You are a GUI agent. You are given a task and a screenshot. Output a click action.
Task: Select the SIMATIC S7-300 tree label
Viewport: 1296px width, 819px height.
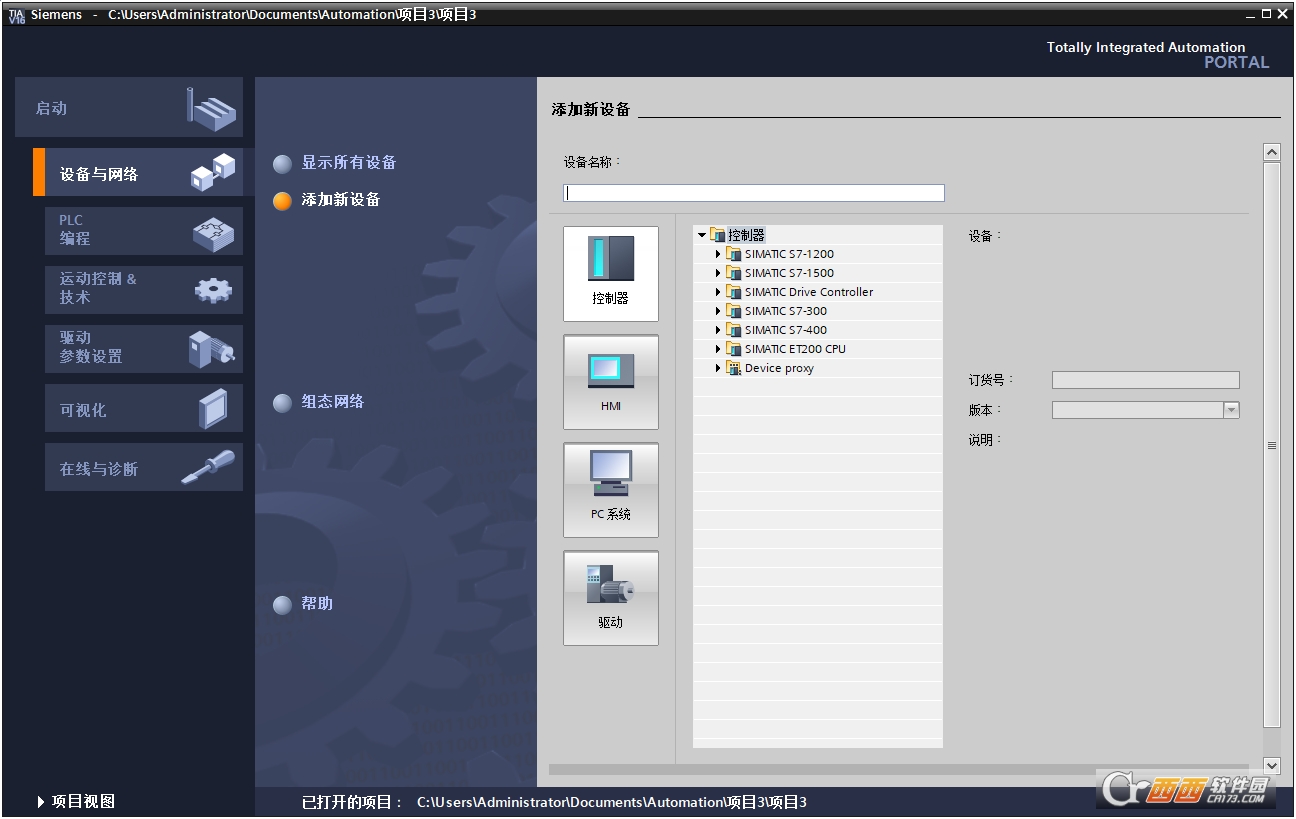786,311
